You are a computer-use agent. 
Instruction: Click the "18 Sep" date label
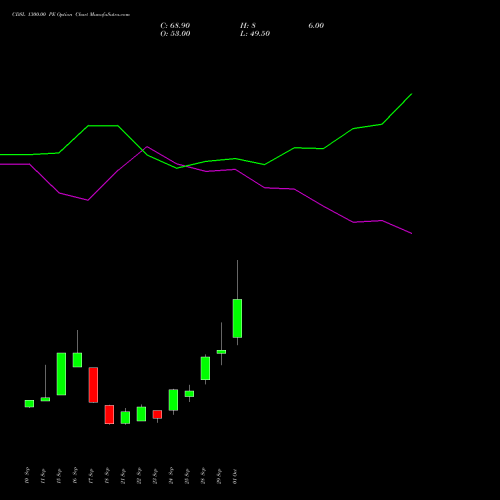[x=107, y=476]
